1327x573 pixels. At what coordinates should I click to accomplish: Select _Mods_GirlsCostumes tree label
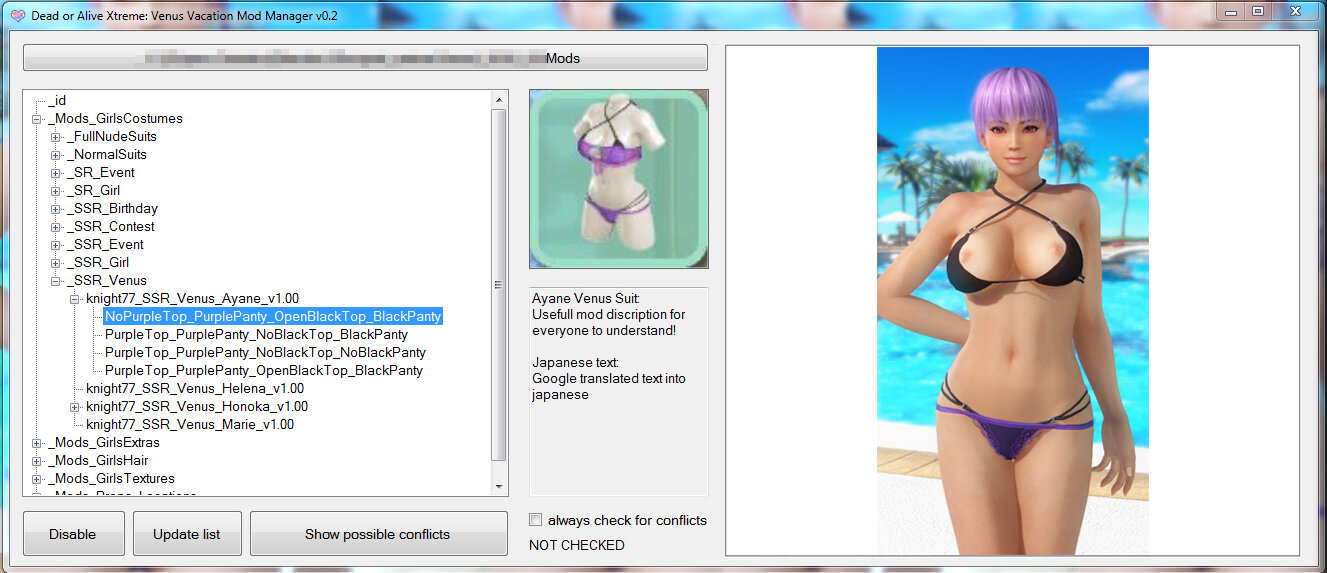[115, 118]
